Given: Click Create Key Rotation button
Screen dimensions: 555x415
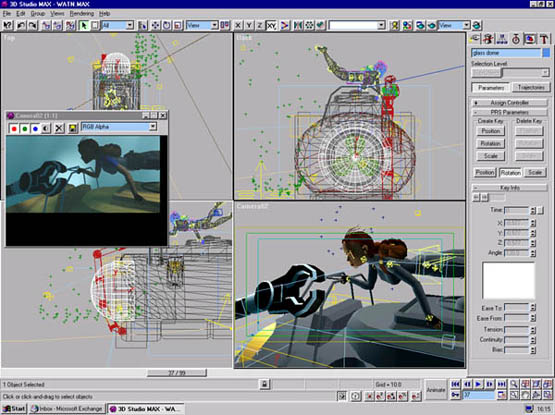Looking at the screenshot, I should (491, 143).
